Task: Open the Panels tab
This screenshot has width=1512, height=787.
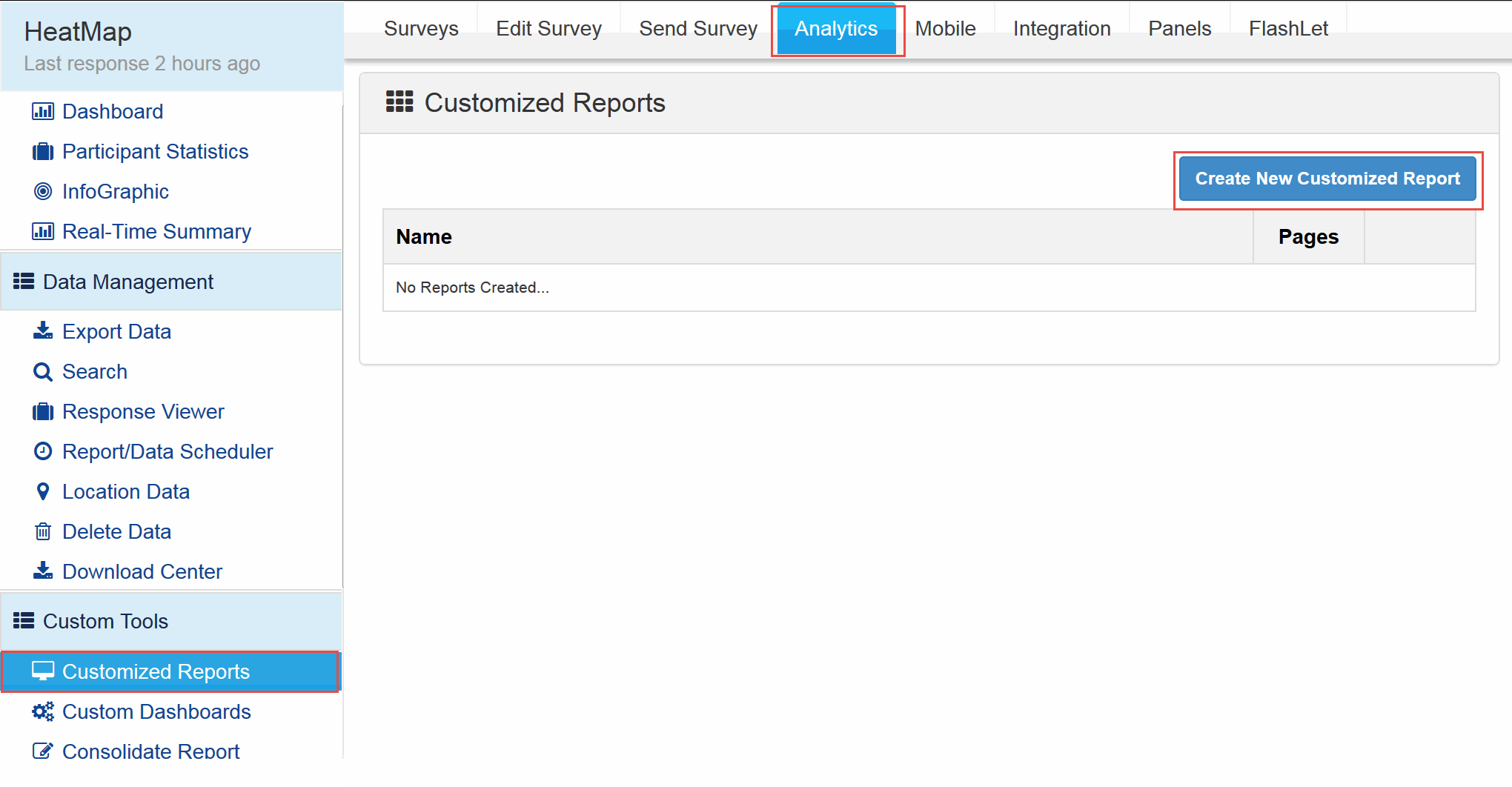Action: 1178,28
